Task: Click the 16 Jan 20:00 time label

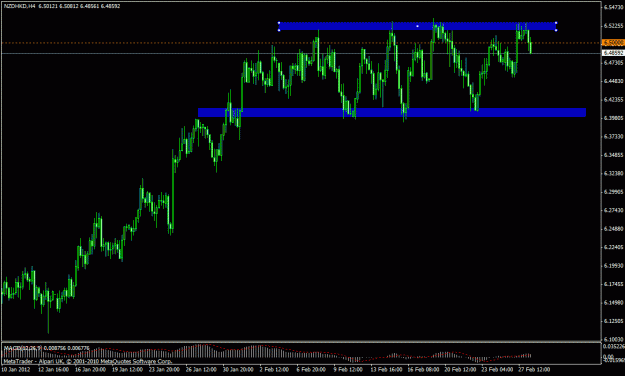Action: 90,370
